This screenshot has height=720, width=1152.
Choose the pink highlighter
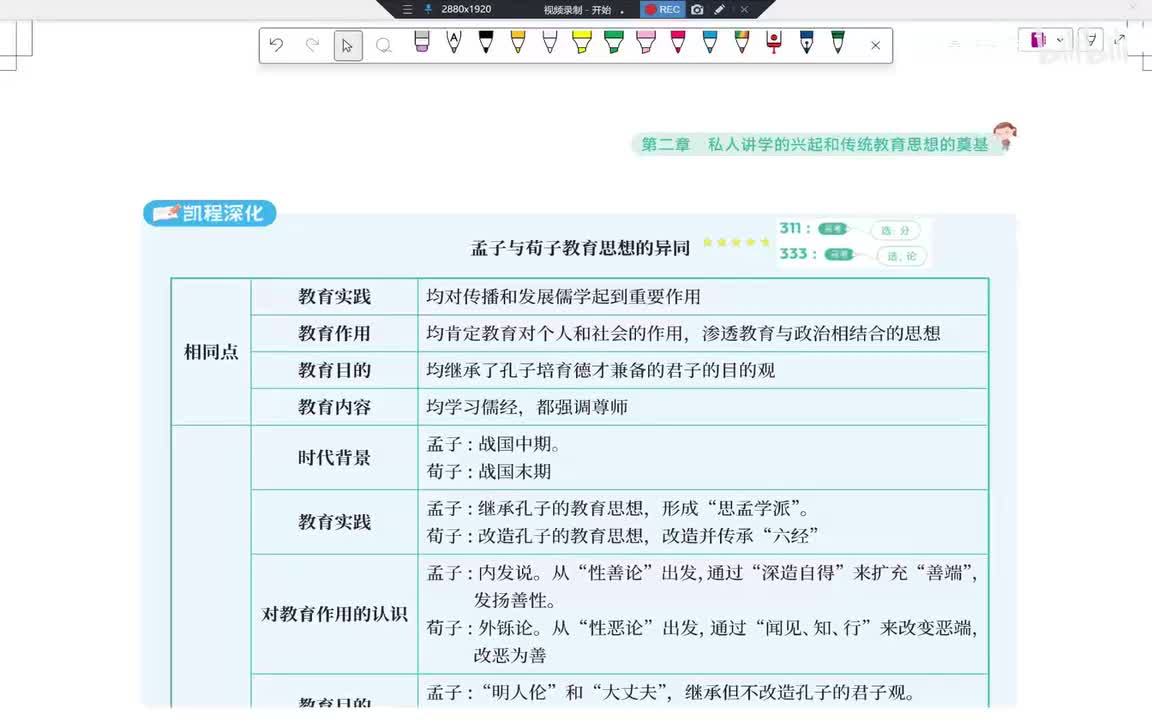point(646,41)
